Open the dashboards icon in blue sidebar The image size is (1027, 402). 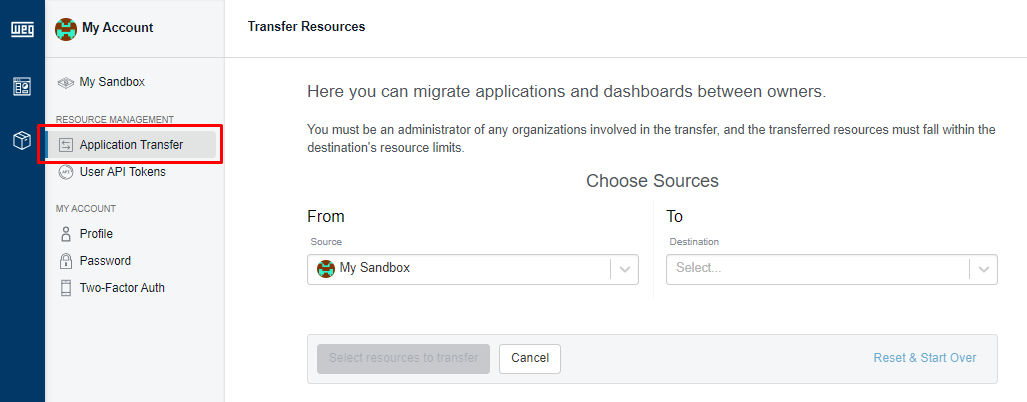pyautogui.click(x=22, y=86)
